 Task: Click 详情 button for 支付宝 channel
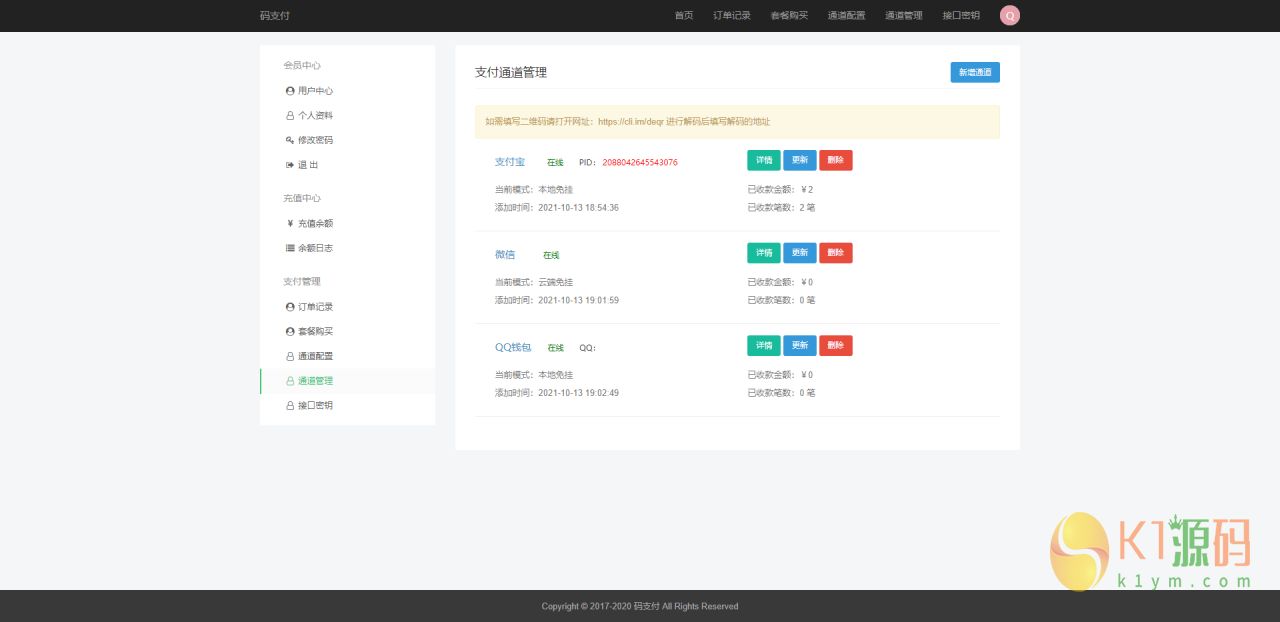pos(763,160)
